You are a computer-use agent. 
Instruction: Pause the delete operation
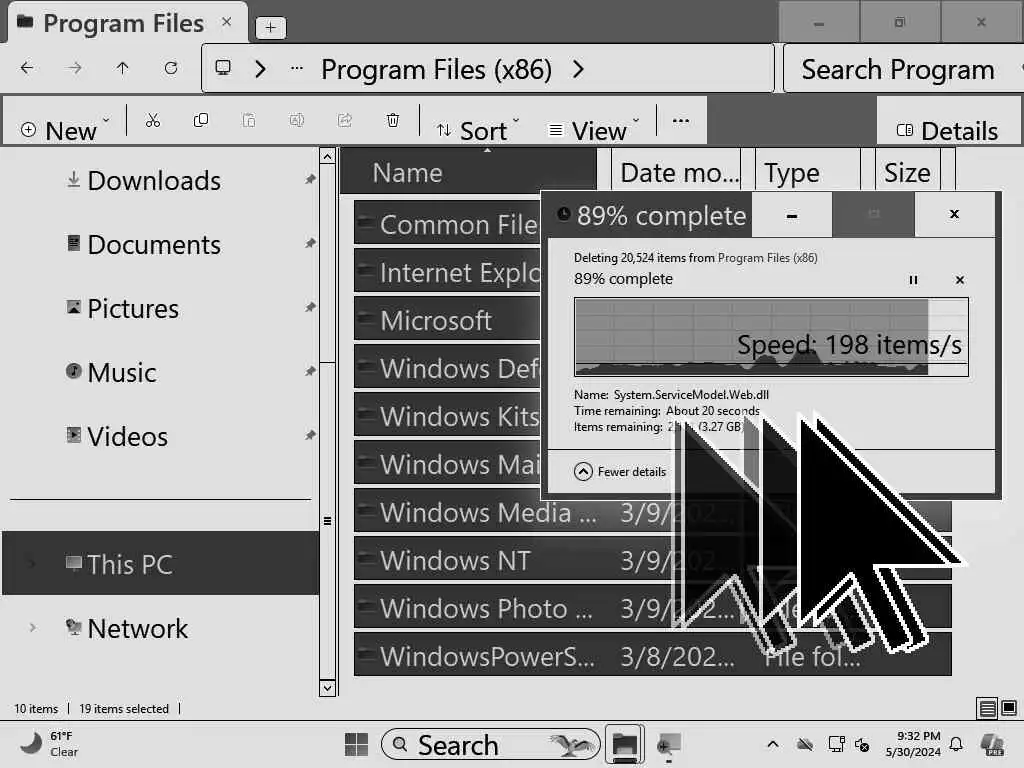point(913,280)
